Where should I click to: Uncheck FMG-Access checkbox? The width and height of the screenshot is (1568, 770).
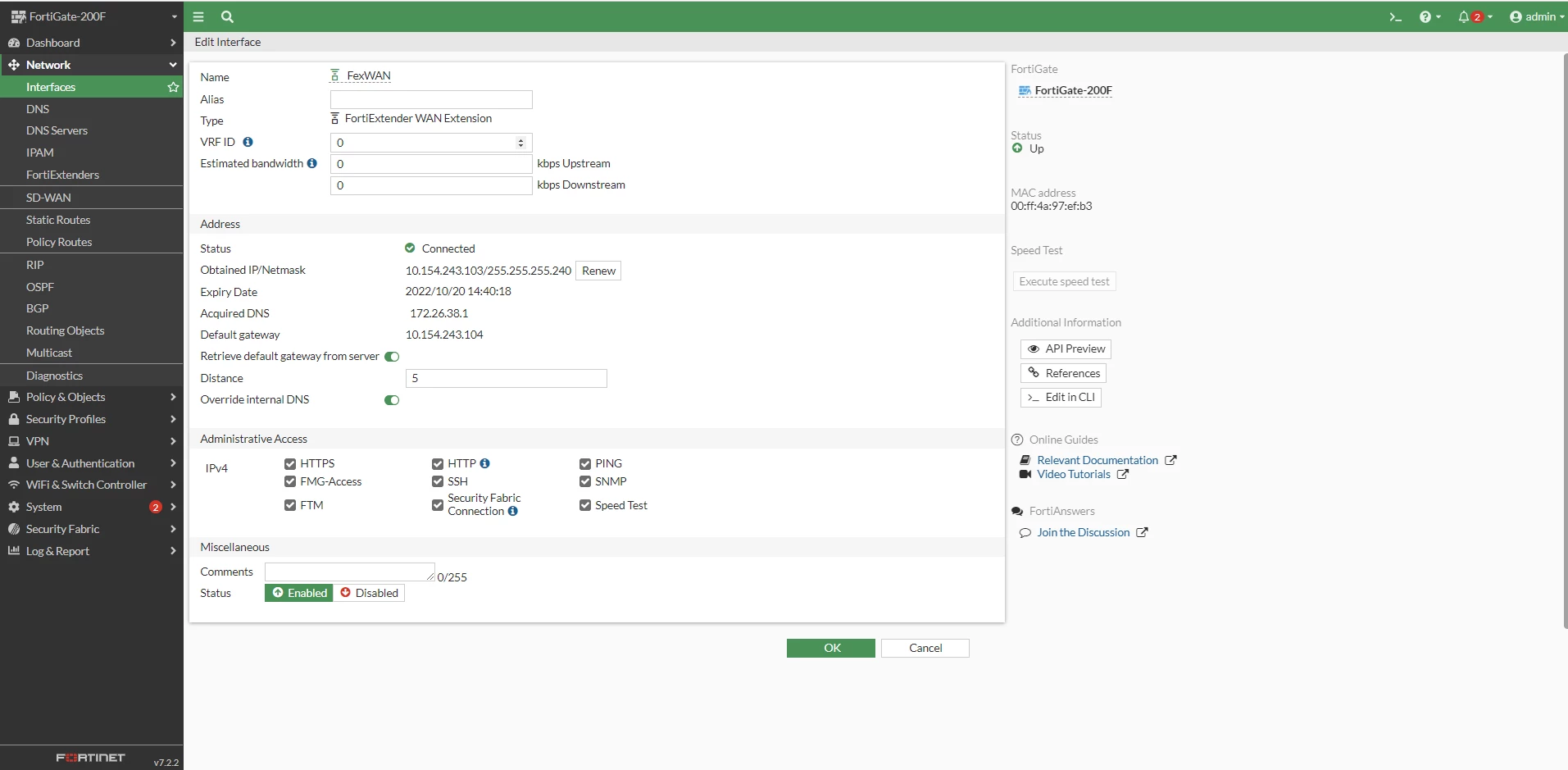(290, 481)
